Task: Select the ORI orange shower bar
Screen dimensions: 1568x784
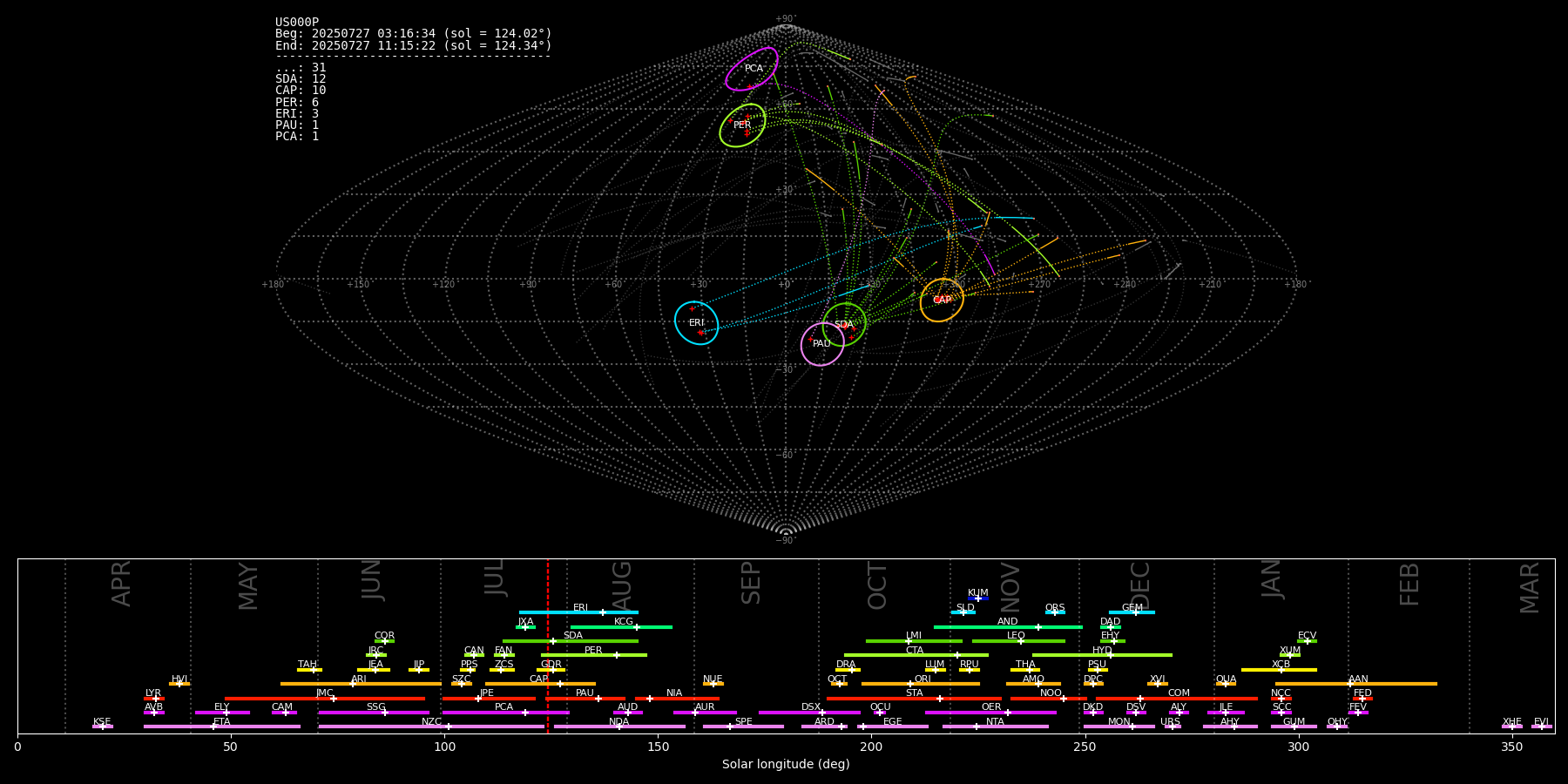Action: point(921,684)
